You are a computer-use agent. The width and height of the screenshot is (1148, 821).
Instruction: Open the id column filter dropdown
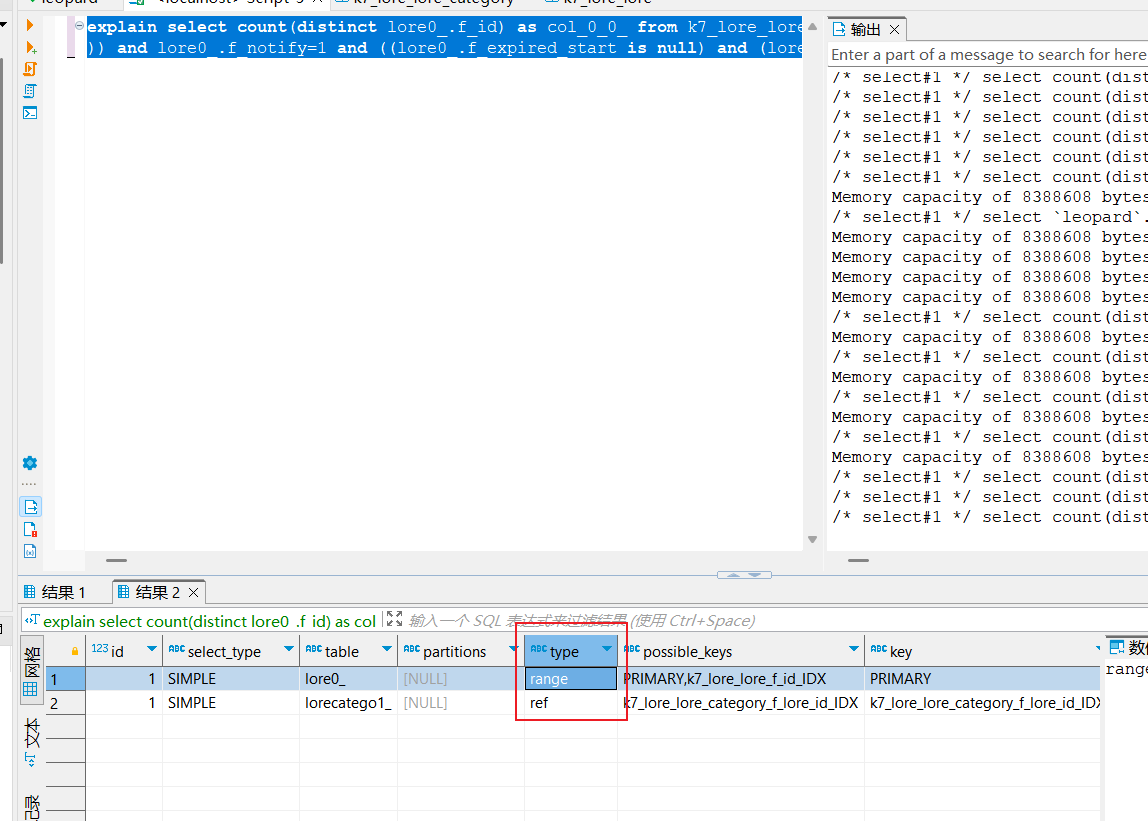[152, 651]
